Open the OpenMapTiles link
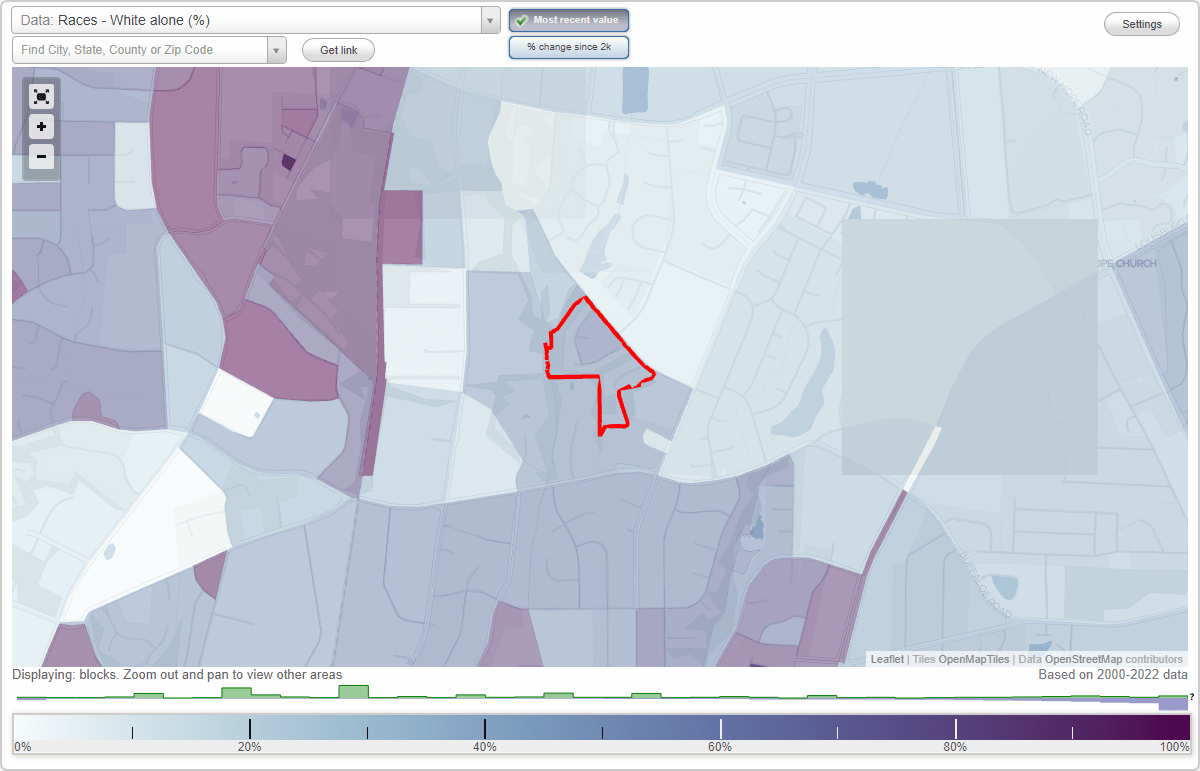 point(974,659)
